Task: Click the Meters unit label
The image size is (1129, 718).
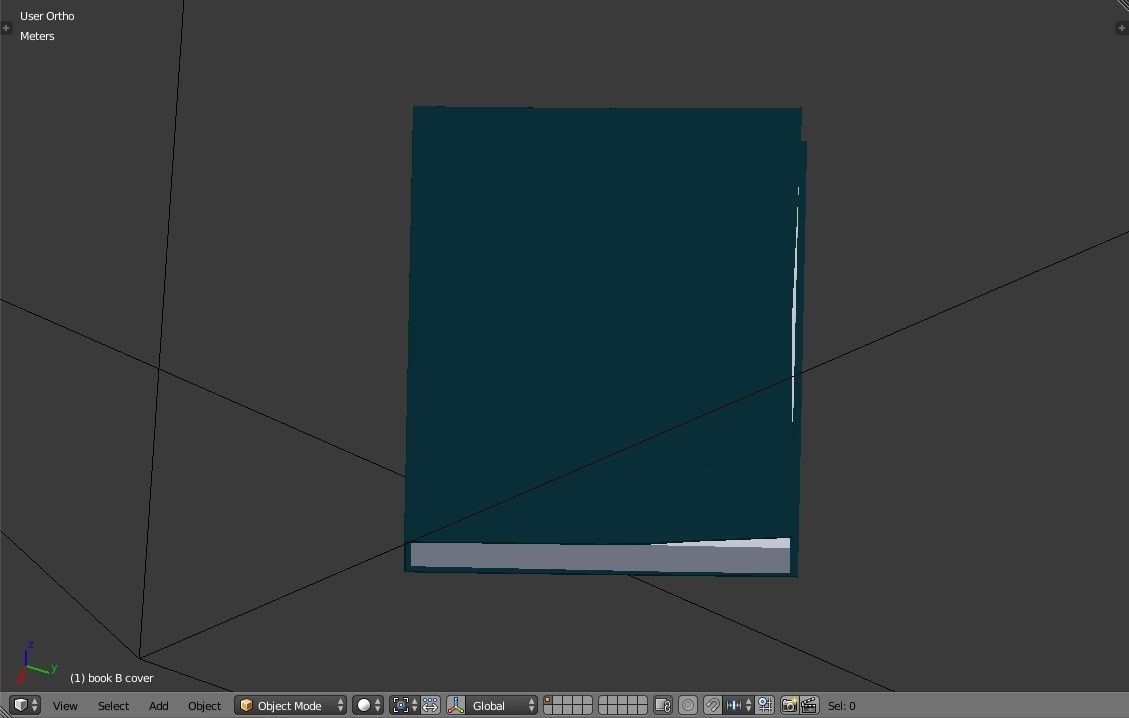Action: (x=37, y=36)
